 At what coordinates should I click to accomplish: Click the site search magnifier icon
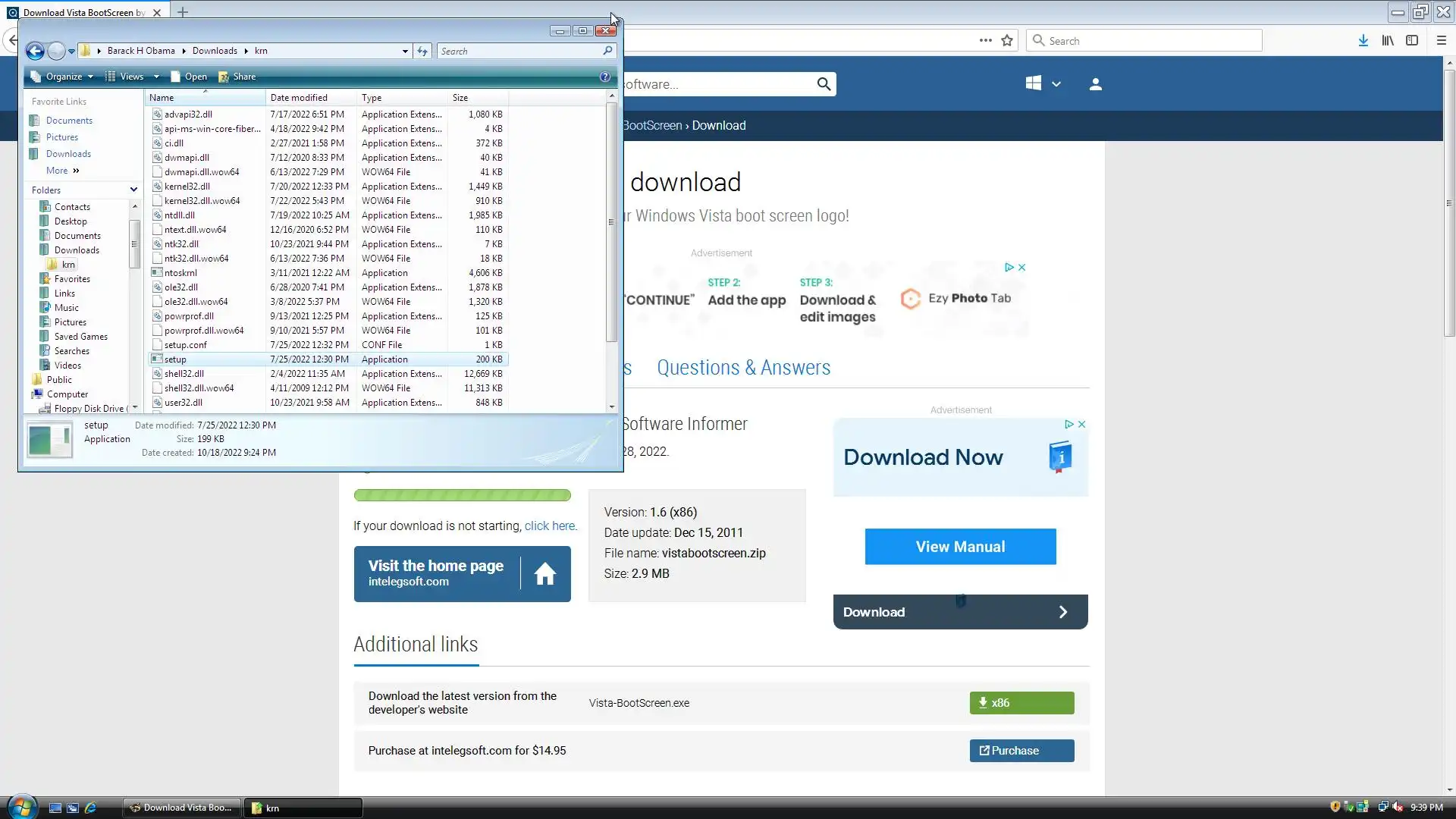point(824,84)
